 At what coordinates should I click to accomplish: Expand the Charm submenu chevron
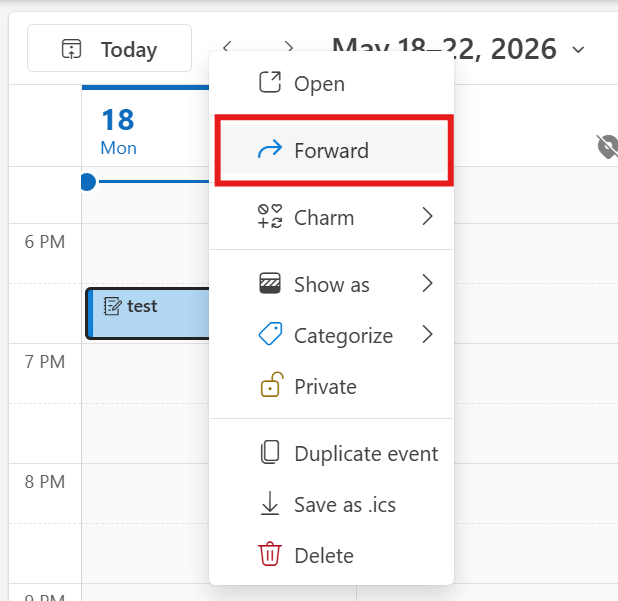[427, 216]
